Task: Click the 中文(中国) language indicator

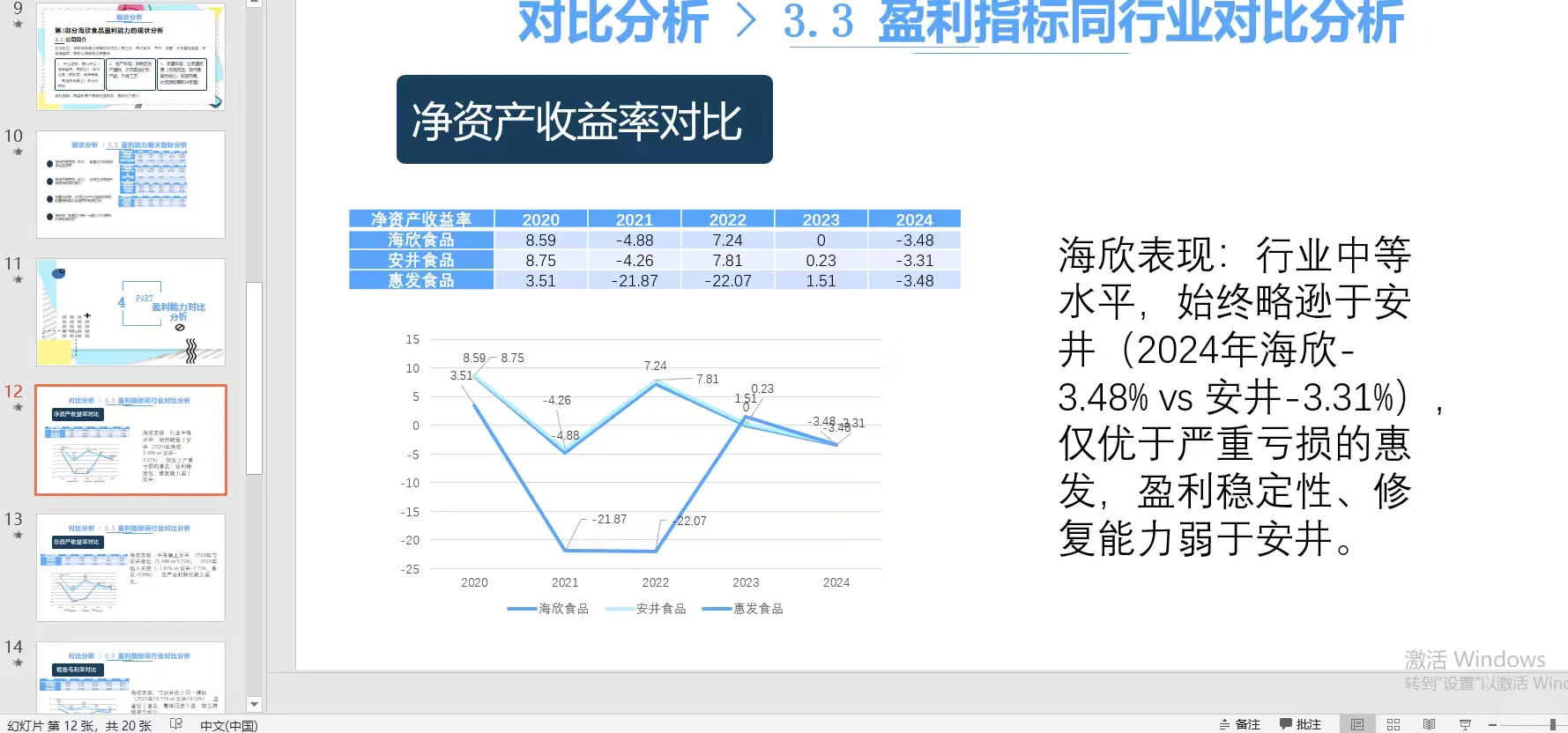Action: pyautogui.click(x=228, y=725)
